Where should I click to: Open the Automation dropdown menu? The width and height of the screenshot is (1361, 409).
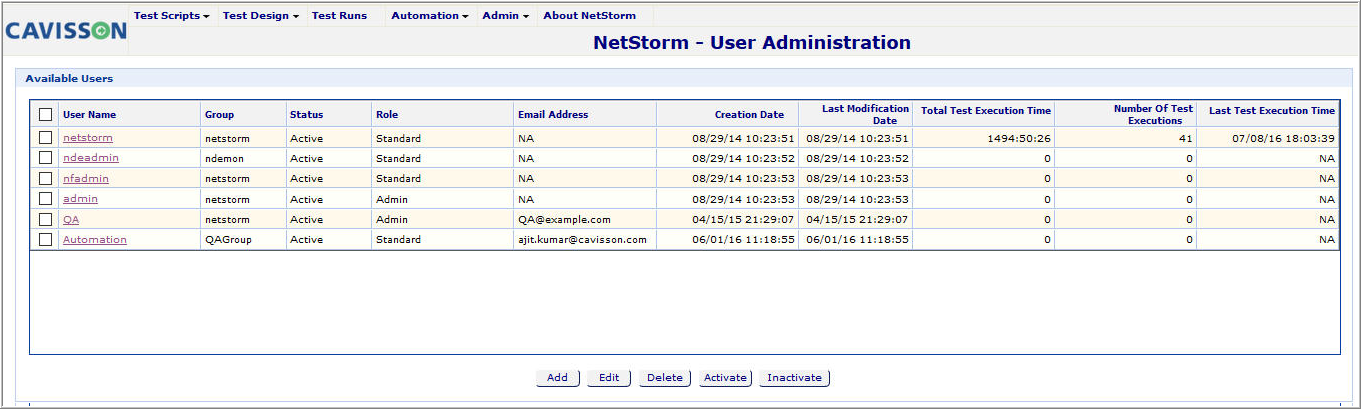[x=430, y=16]
